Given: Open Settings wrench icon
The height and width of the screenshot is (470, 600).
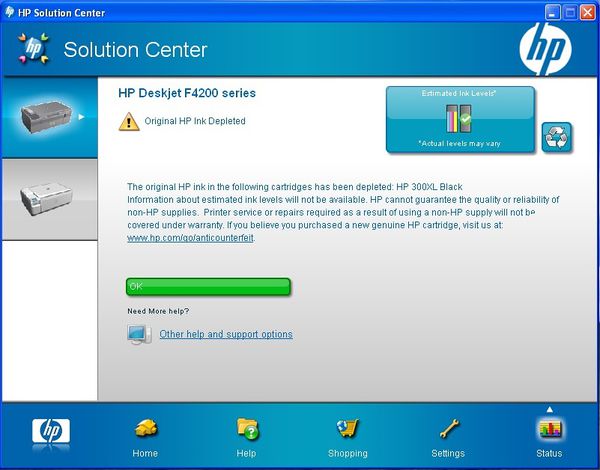Looking at the screenshot, I should [x=448, y=429].
